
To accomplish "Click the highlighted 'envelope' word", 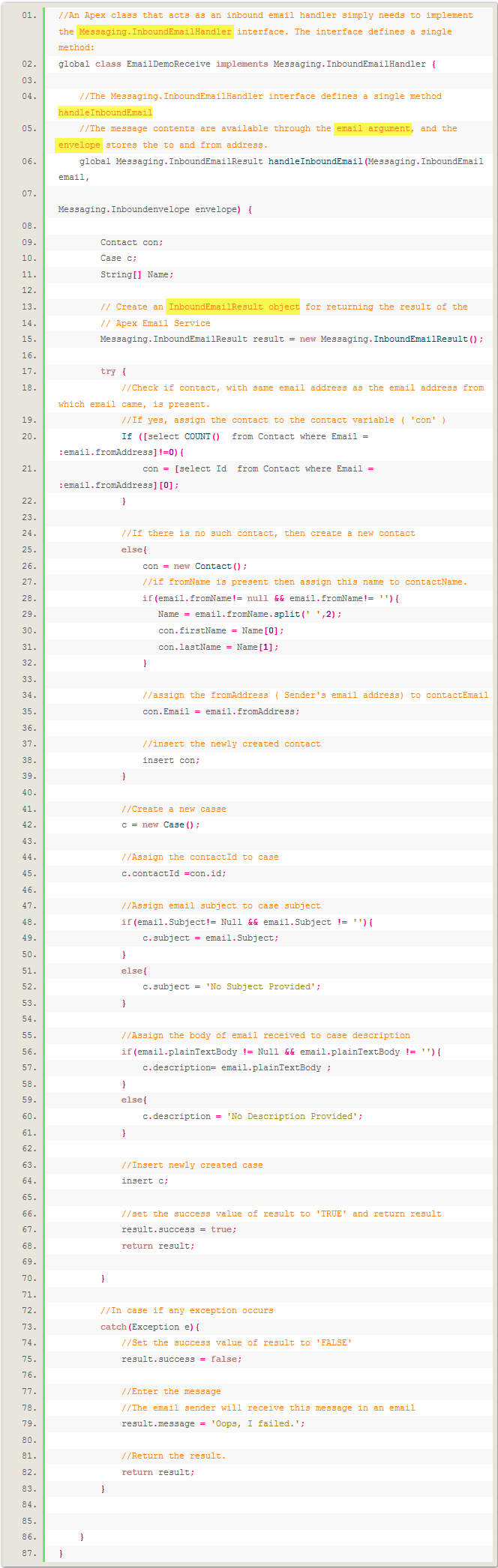I will point(79,145).
